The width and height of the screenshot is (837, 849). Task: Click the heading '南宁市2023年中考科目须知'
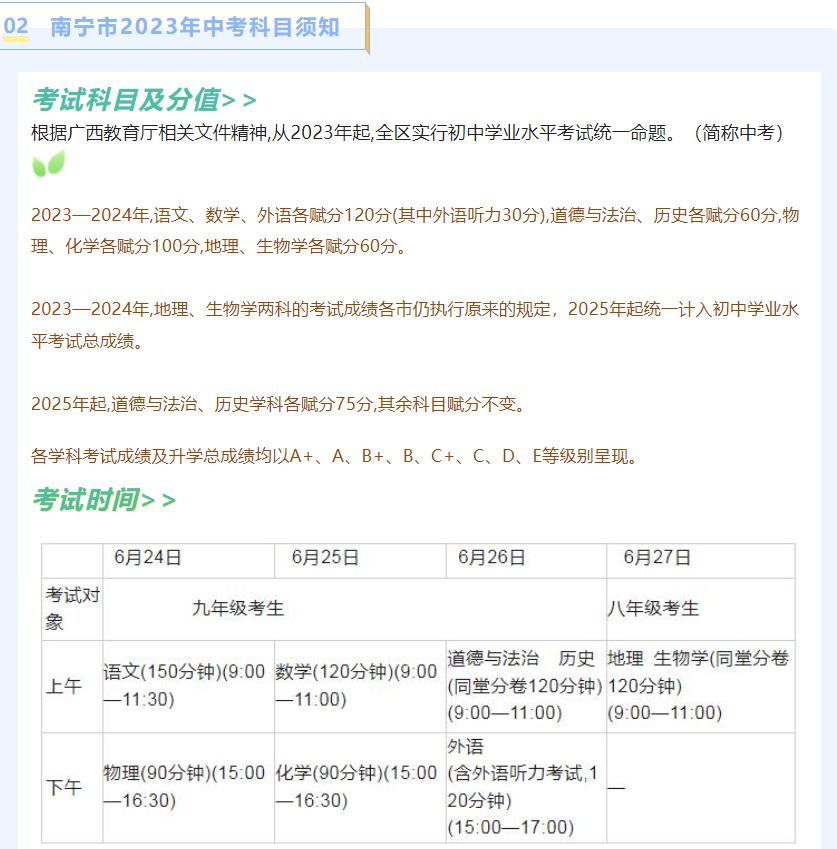[195, 27]
